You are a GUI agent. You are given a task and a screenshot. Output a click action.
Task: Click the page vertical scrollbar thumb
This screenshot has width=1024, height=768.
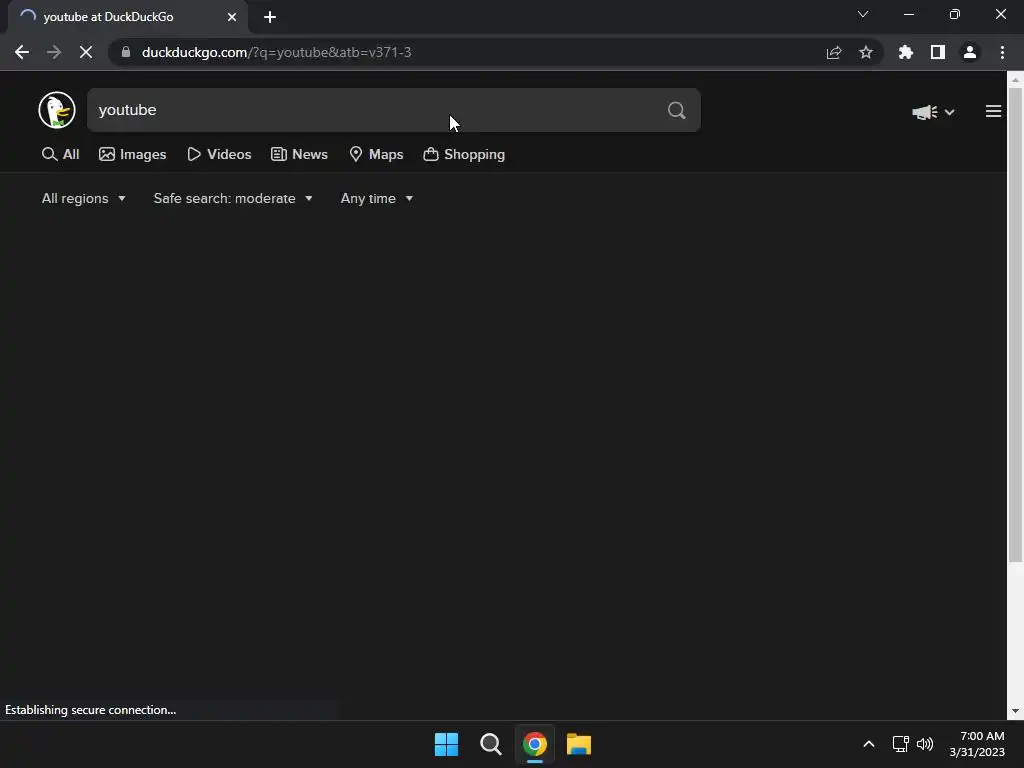tap(1015, 325)
